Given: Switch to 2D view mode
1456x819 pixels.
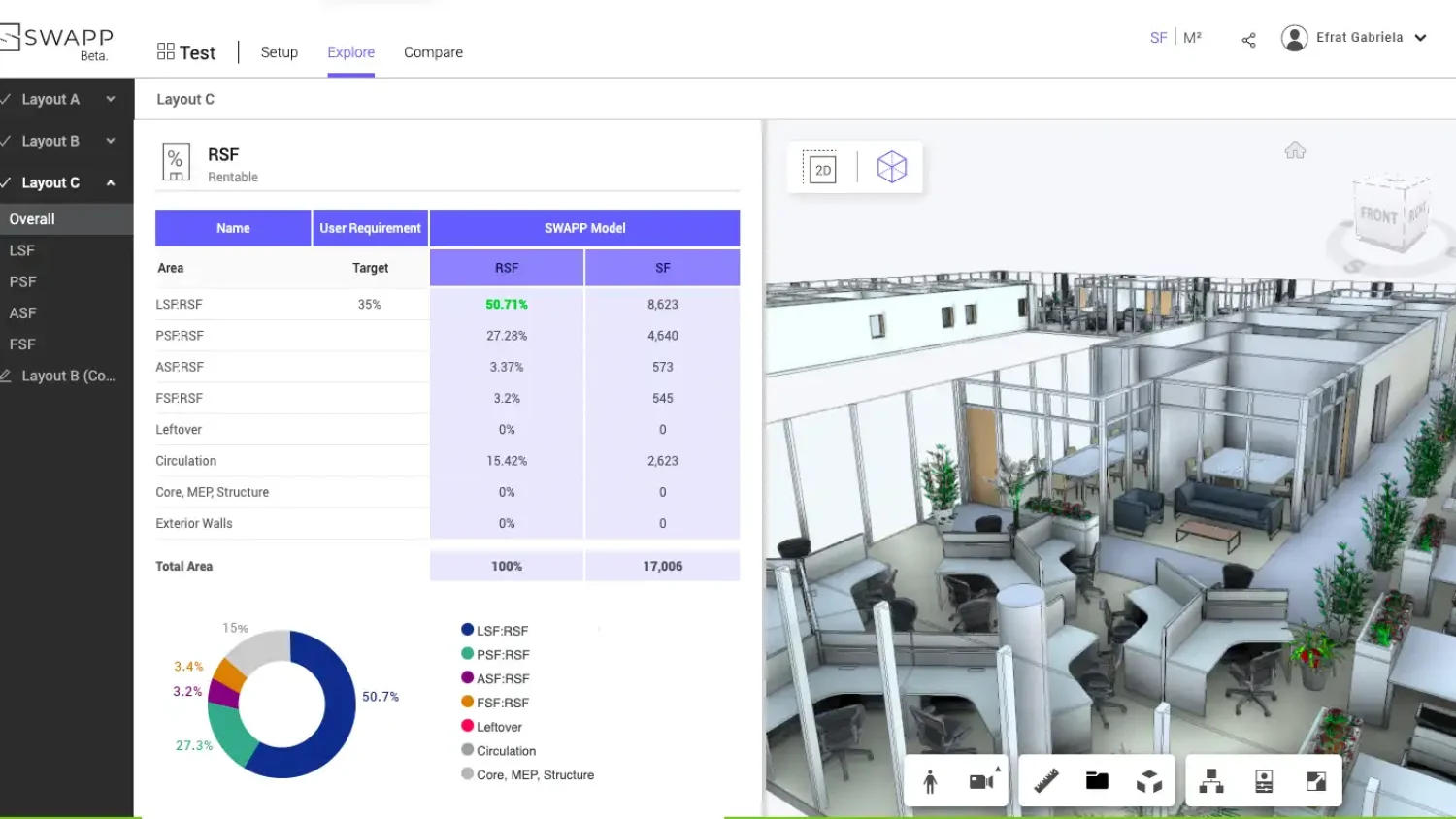Looking at the screenshot, I should click(x=822, y=169).
